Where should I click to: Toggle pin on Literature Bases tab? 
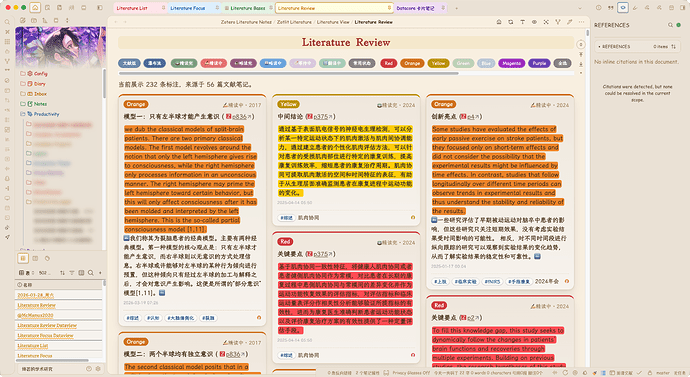click(271, 8)
